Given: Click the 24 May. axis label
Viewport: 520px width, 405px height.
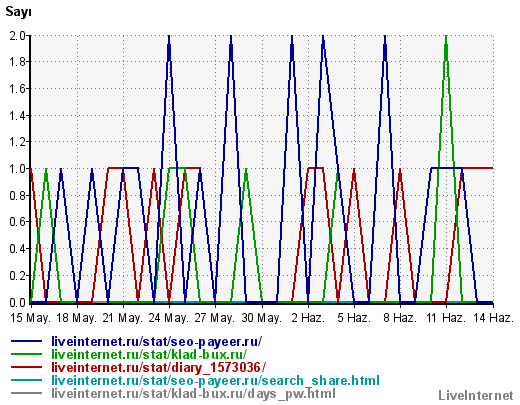Looking at the screenshot, I should [169, 318].
